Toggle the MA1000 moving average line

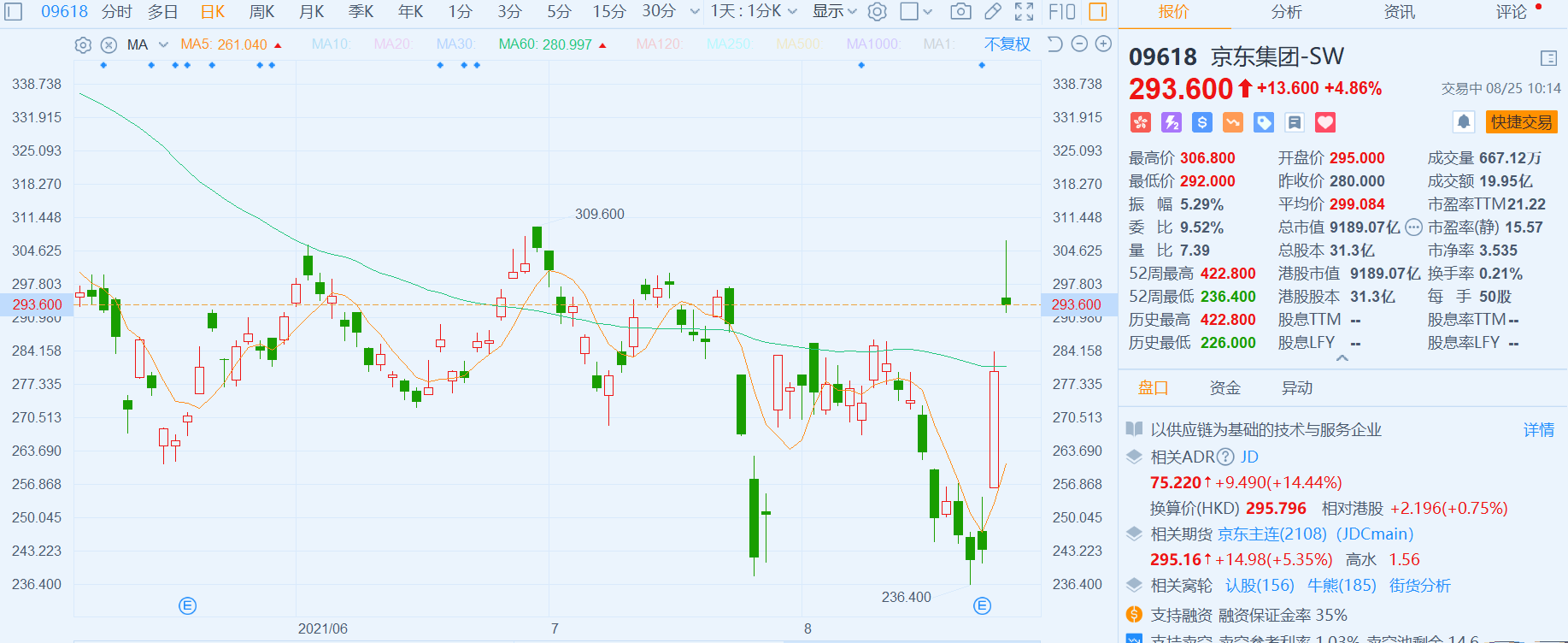tap(873, 44)
